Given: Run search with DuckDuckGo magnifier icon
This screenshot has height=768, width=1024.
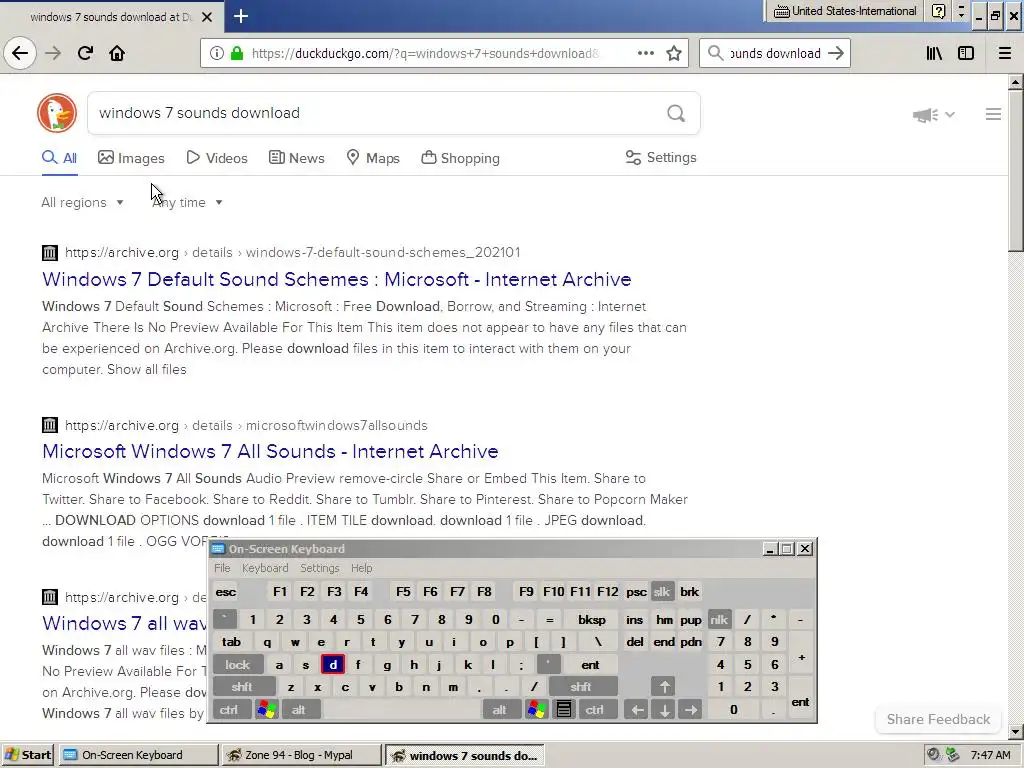Looking at the screenshot, I should [x=676, y=114].
